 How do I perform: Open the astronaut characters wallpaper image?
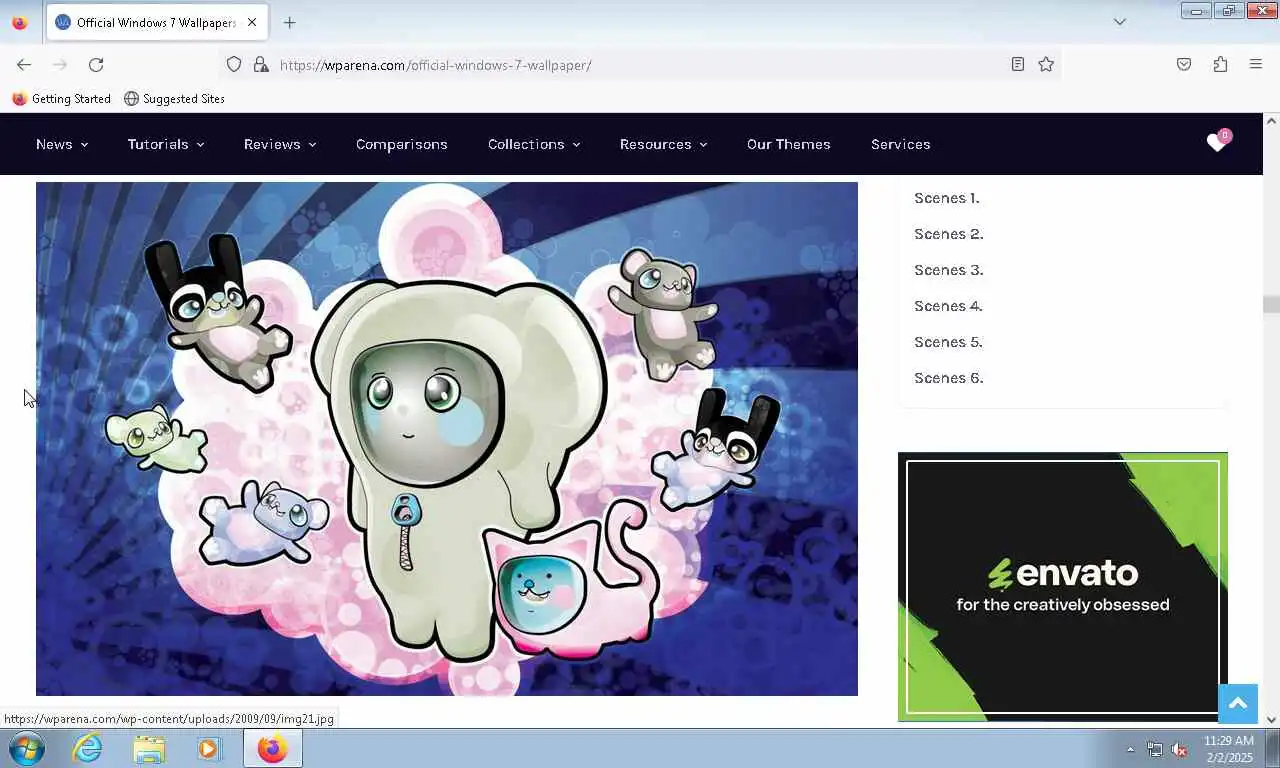click(x=447, y=438)
